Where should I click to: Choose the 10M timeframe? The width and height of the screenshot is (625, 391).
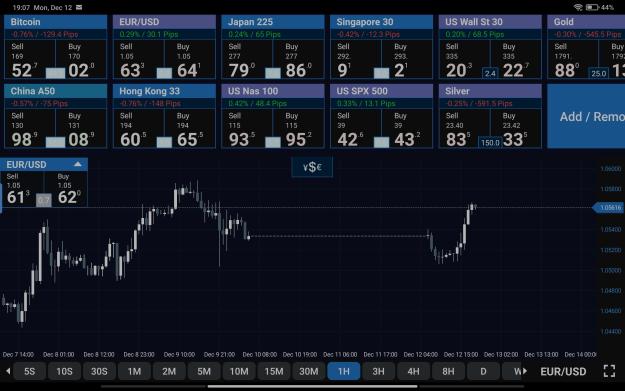(239, 371)
